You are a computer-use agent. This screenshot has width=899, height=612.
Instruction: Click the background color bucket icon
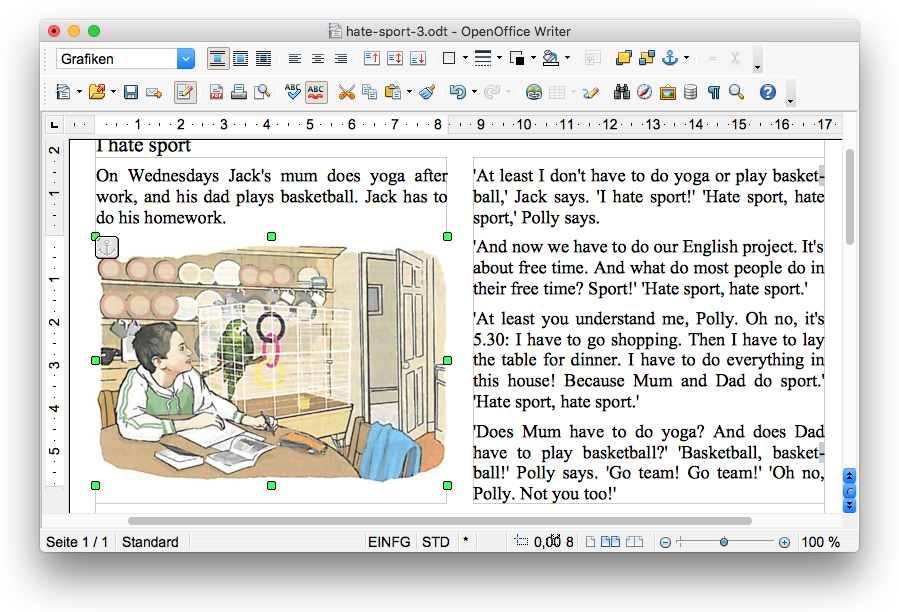pyautogui.click(x=550, y=59)
